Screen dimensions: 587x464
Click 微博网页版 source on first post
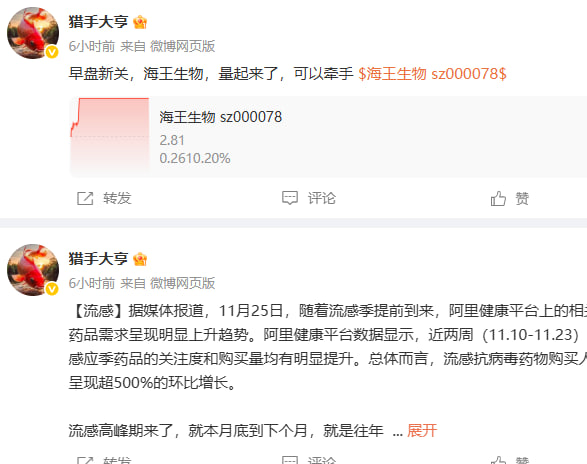[182, 46]
